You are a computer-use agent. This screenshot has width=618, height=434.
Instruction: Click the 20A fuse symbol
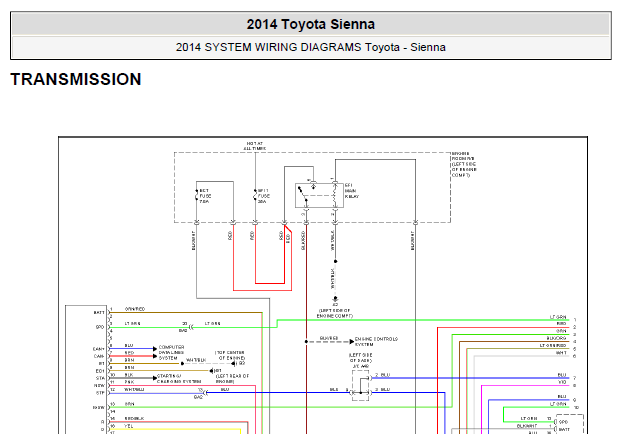coord(255,195)
